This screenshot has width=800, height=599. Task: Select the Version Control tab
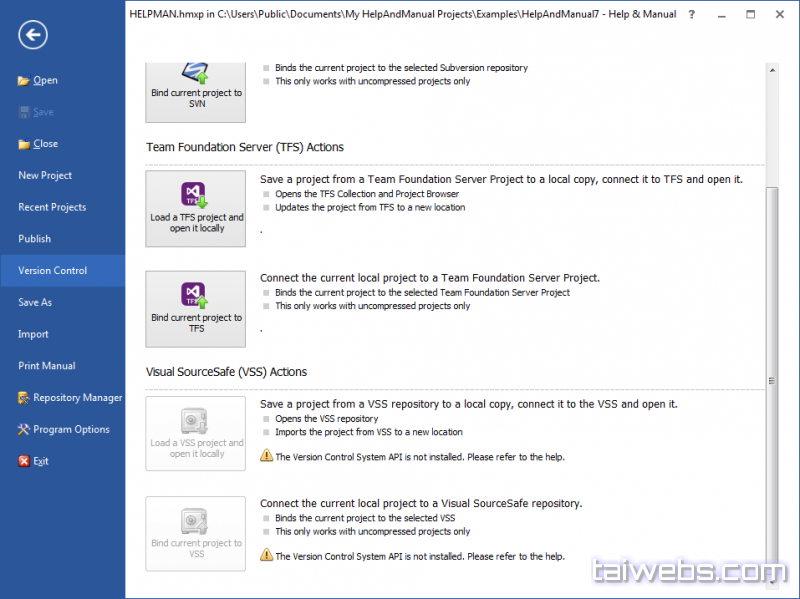(52, 271)
